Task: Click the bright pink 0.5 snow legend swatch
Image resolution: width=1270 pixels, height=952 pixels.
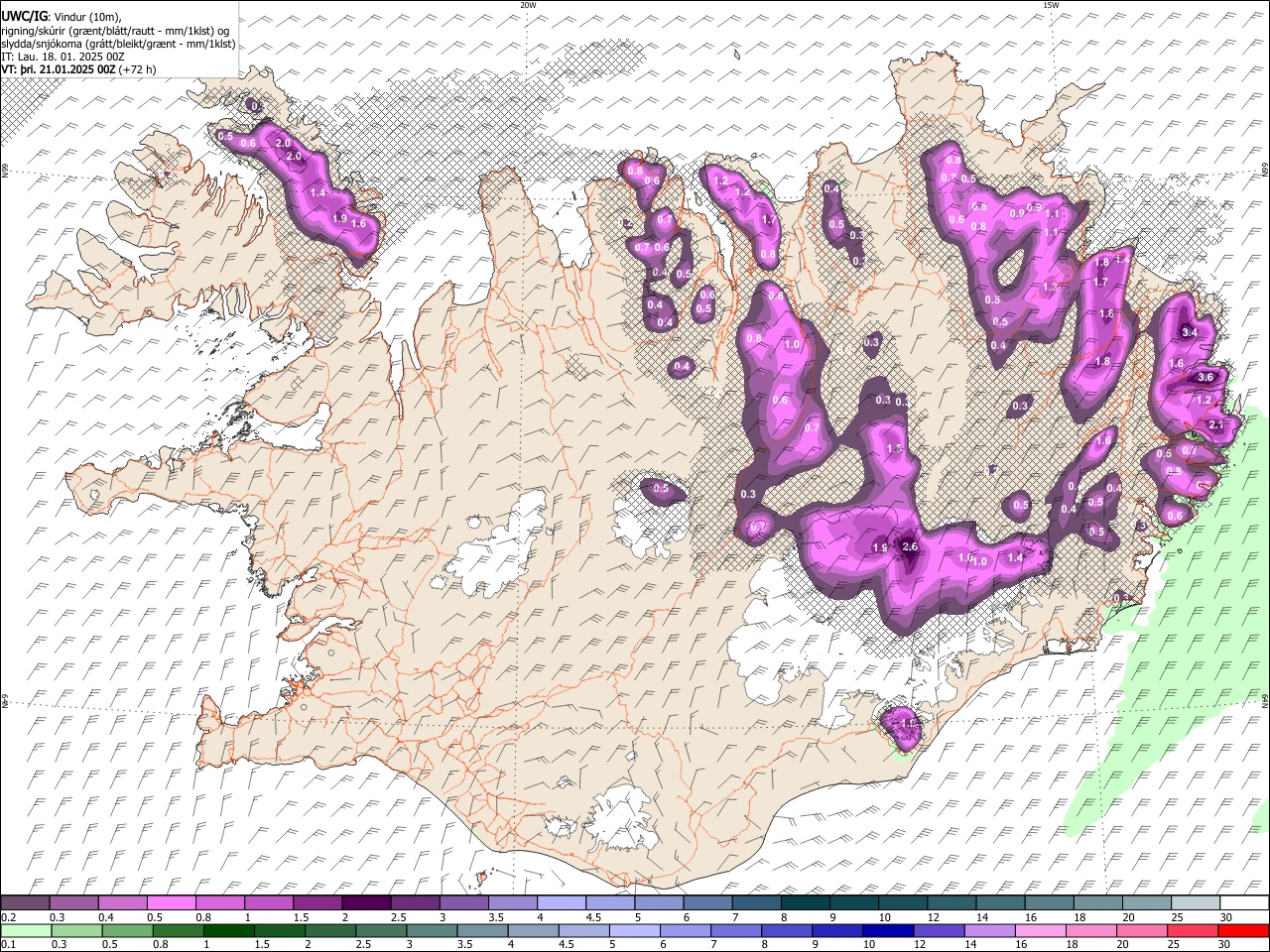Action: (x=171, y=902)
